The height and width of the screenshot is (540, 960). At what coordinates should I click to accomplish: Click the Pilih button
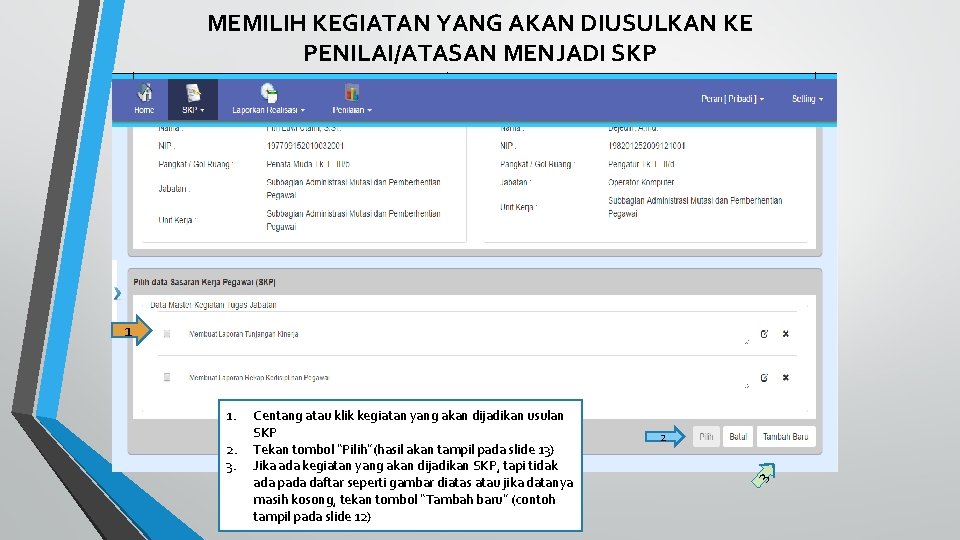[x=706, y=437]
